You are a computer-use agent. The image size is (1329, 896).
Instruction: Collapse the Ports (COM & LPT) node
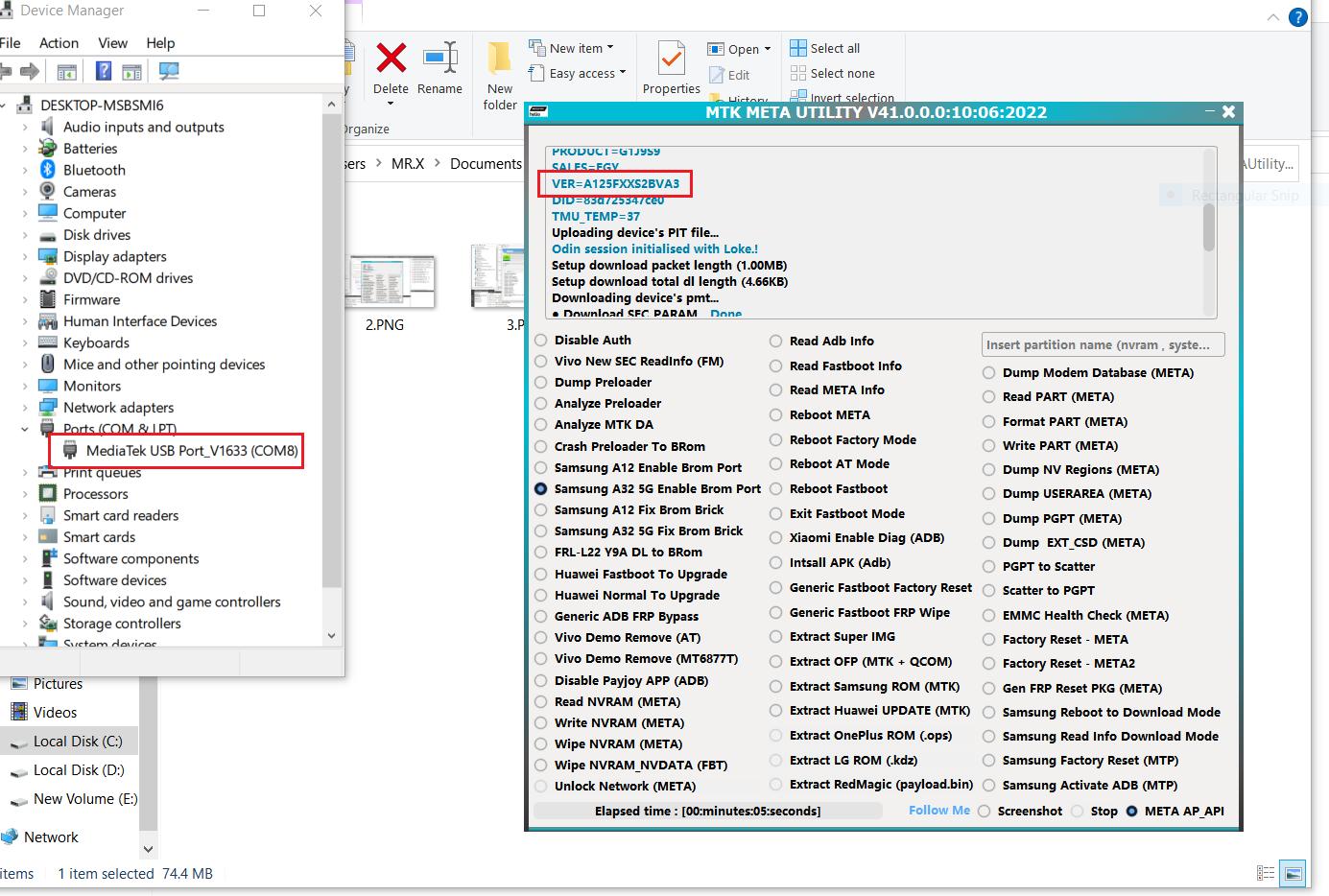pyautogui.click(x=25, y=429)
